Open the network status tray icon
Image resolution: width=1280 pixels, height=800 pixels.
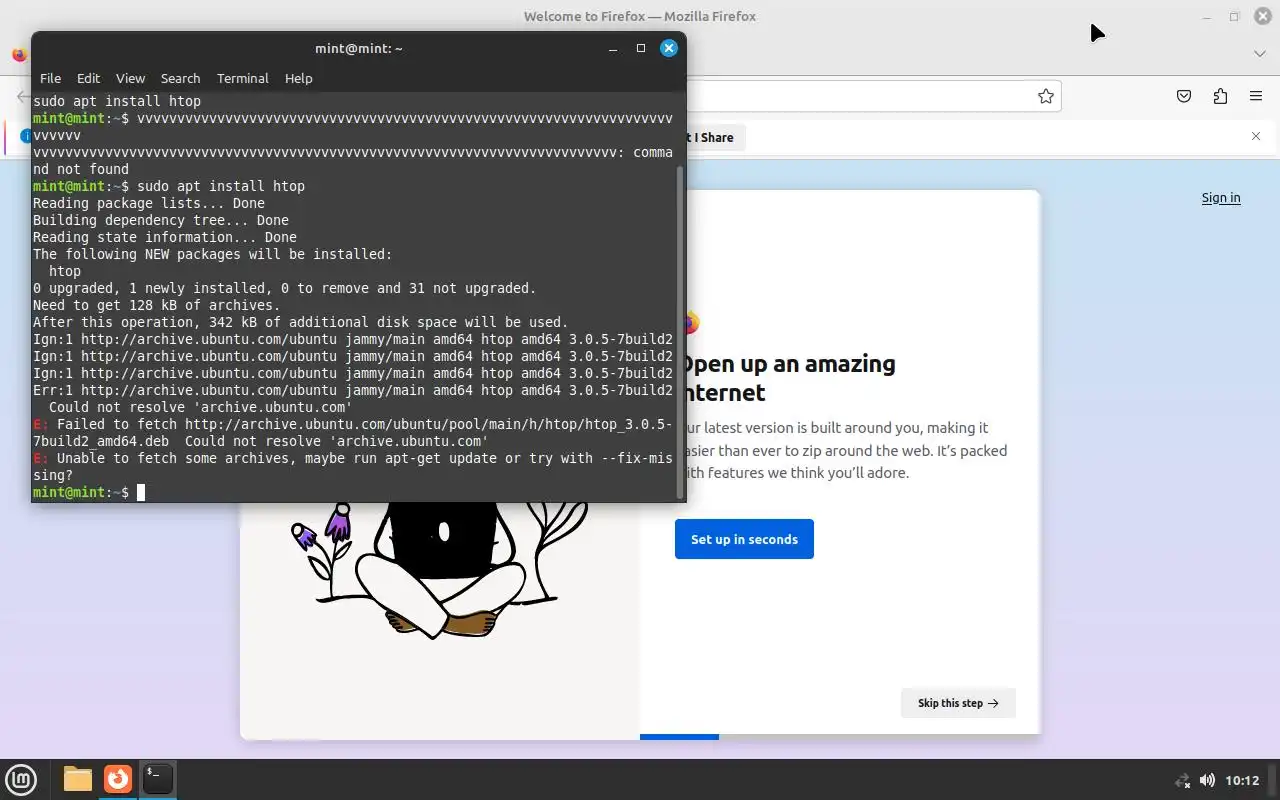tap(1183, 780)
